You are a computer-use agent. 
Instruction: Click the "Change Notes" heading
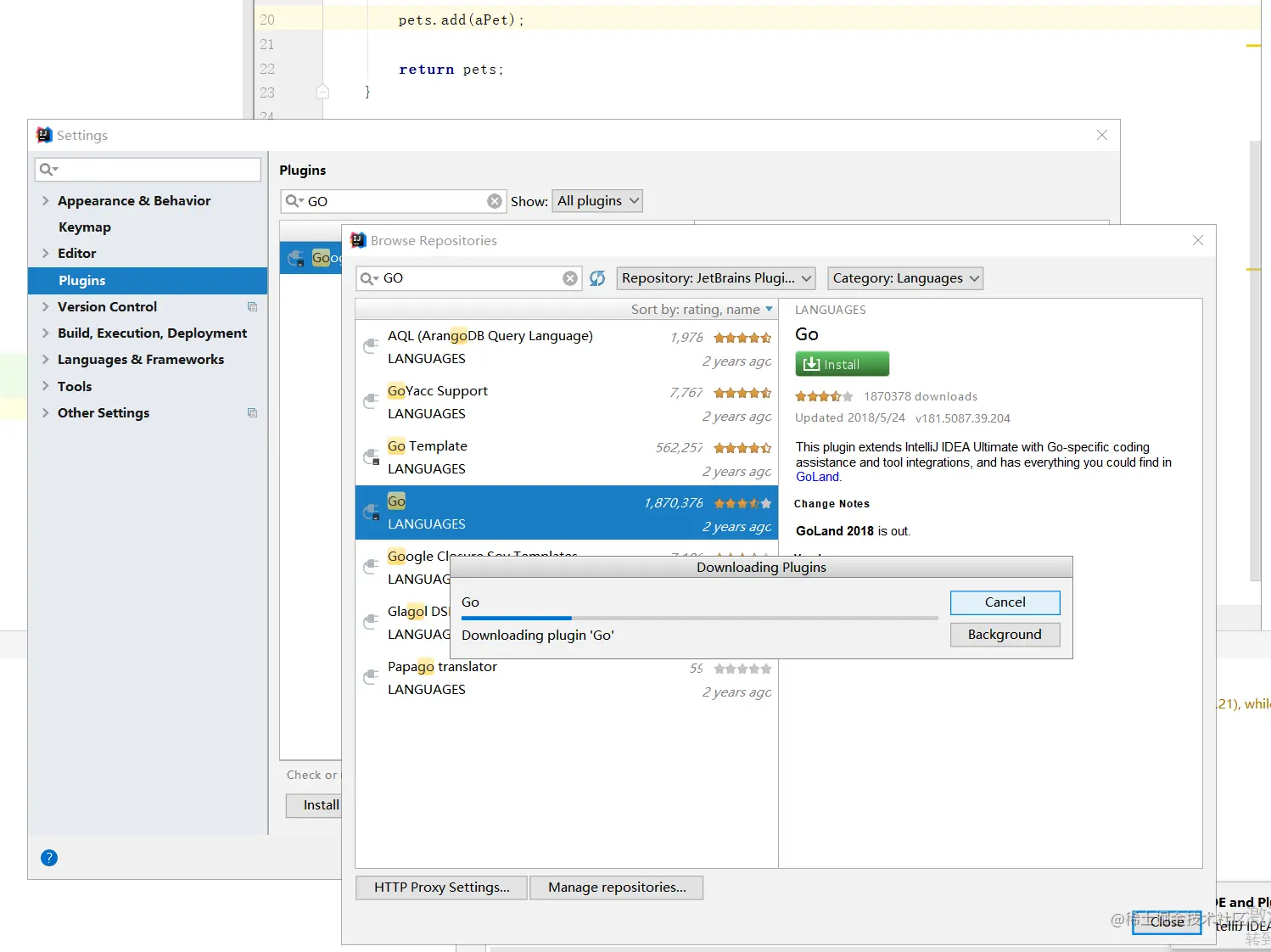coord(831,504)
